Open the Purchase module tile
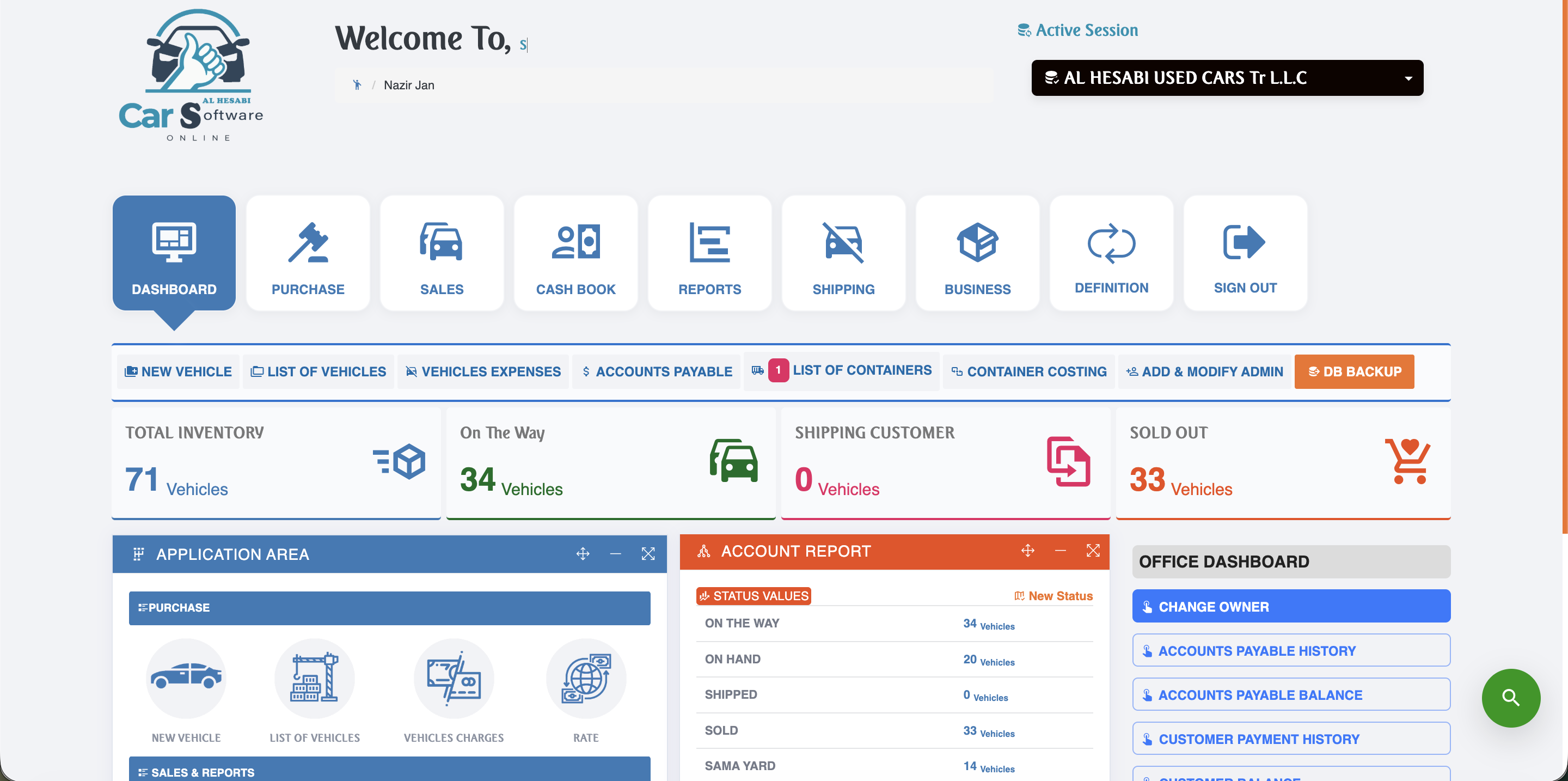Image resolution: width=1568 pixels, height=781 pixels. click(x=308, y=253)
